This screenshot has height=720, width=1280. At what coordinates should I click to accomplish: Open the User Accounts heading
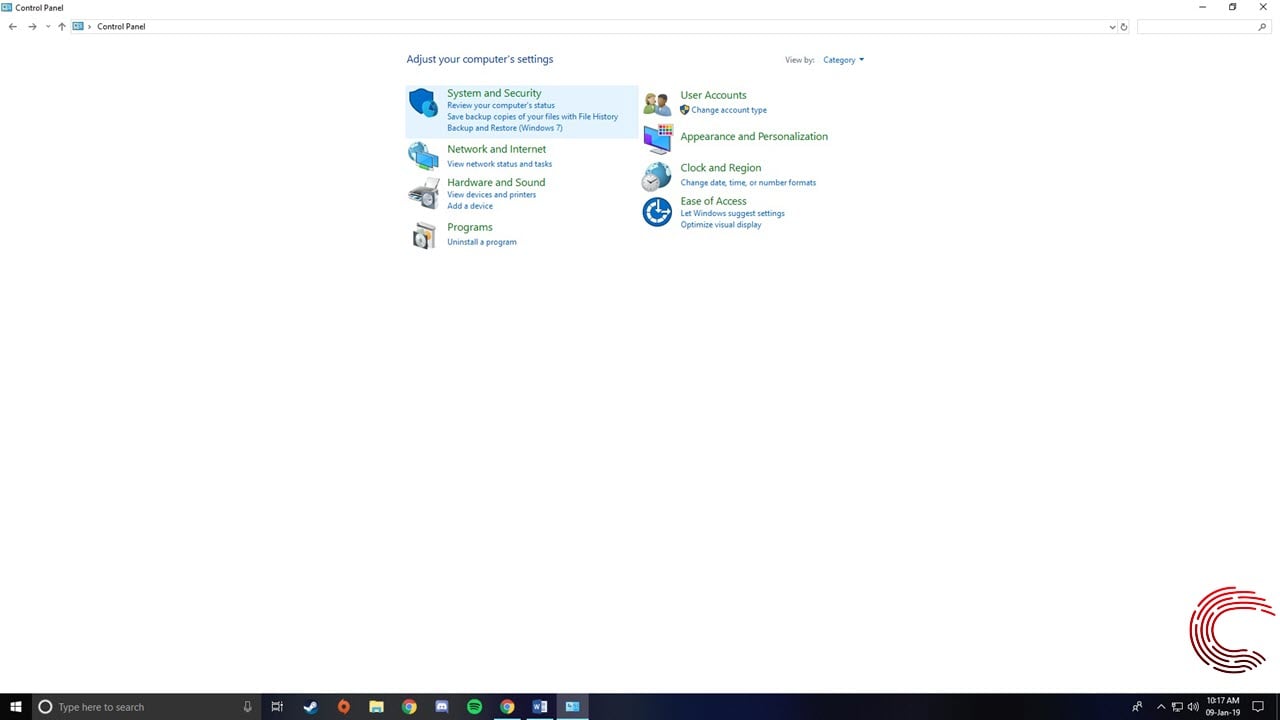(713, 95)
